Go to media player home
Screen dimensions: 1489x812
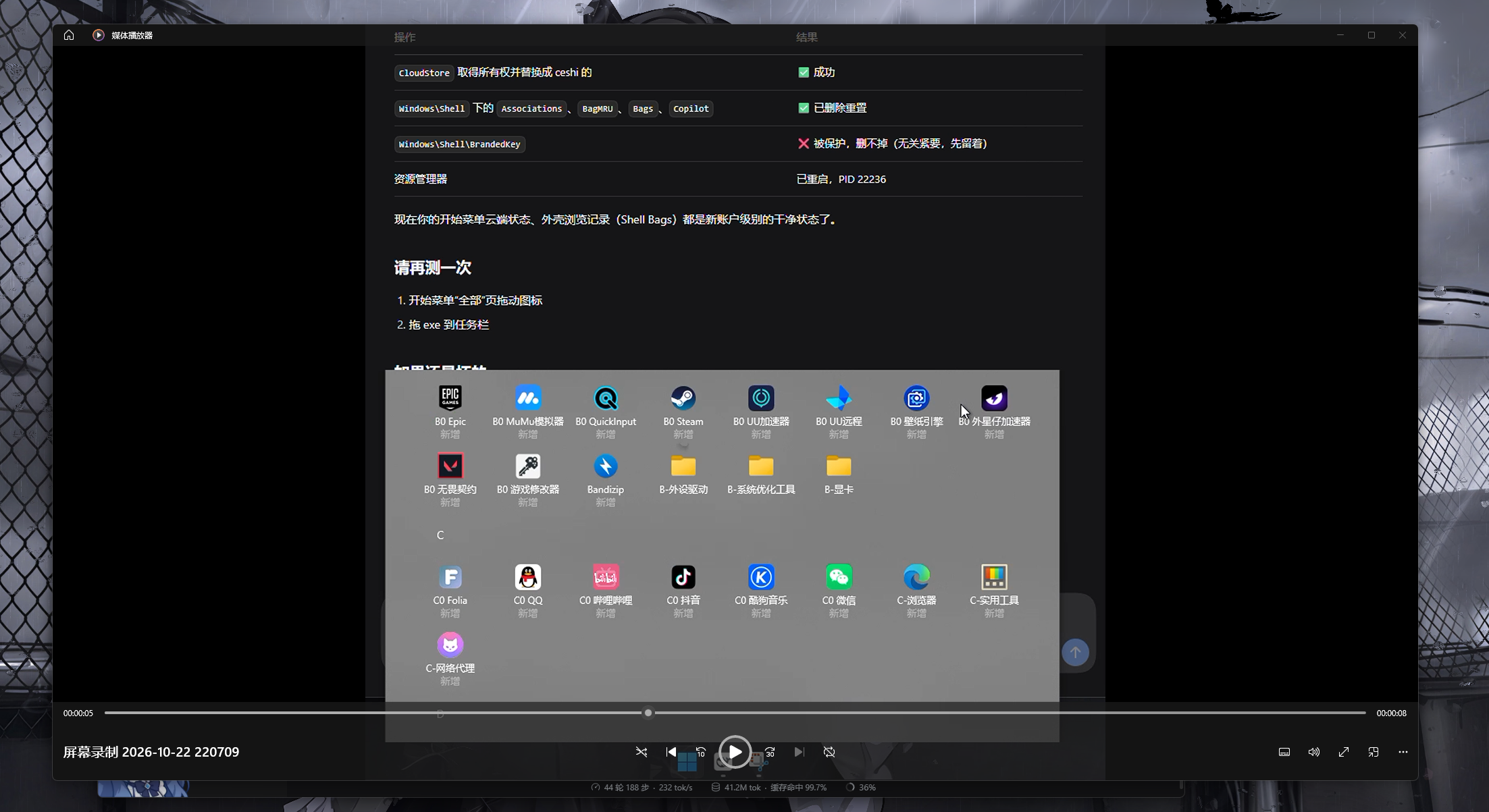pyautogui.click(x=69, y=35)
